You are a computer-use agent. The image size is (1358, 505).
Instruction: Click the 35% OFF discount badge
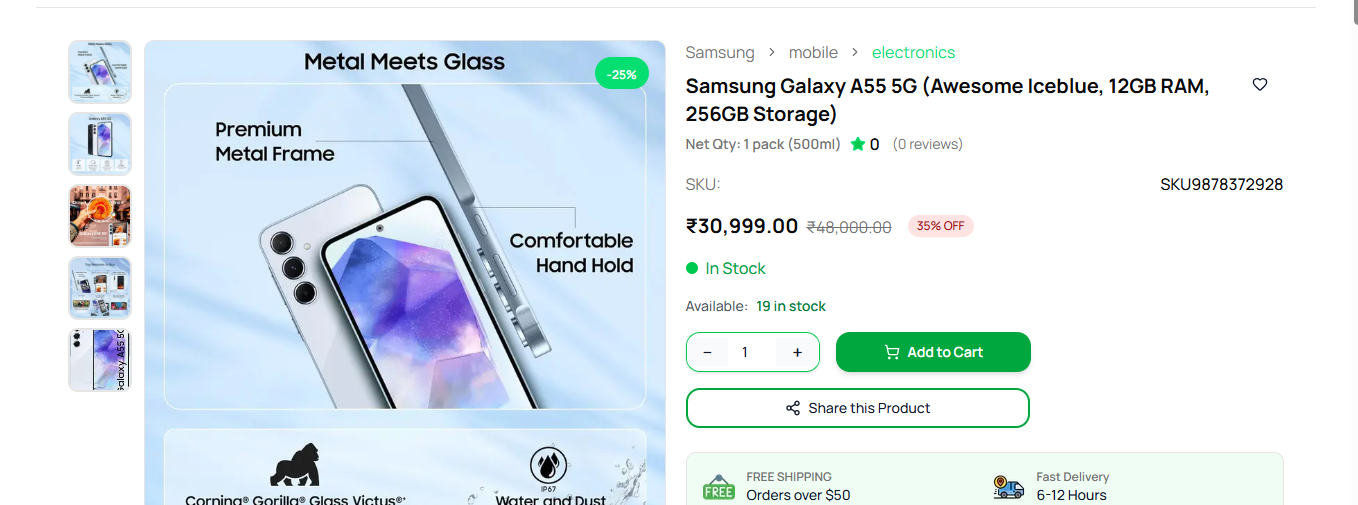940,226
